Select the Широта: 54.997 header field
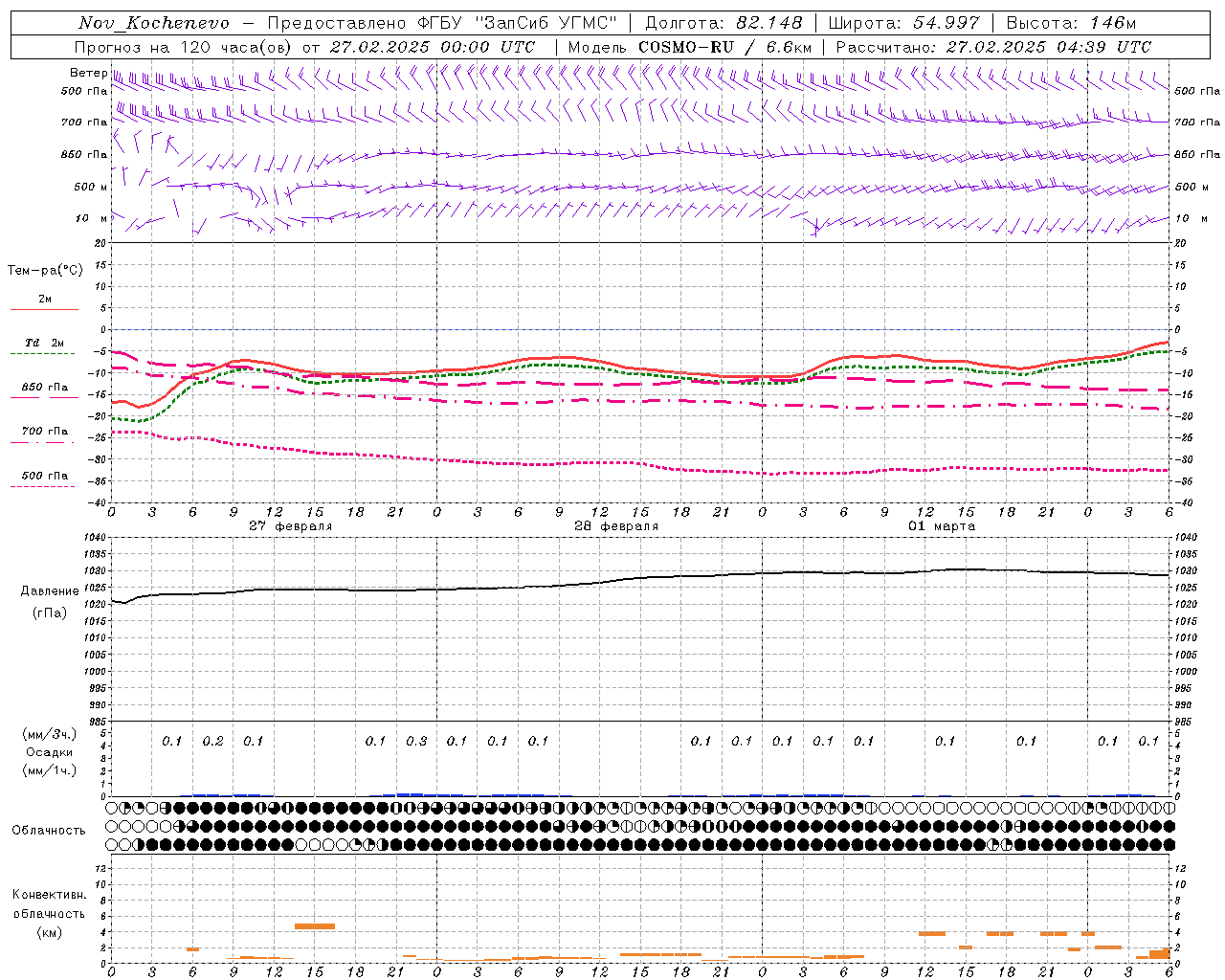This screenshot has width=1225, height=980. 903,23
